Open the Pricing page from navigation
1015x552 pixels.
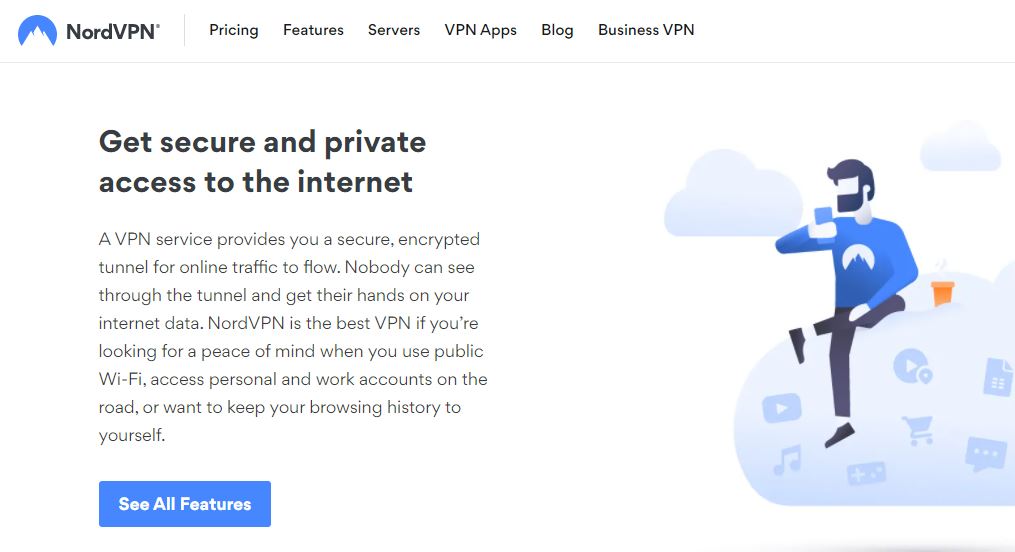tap(234, 30)
